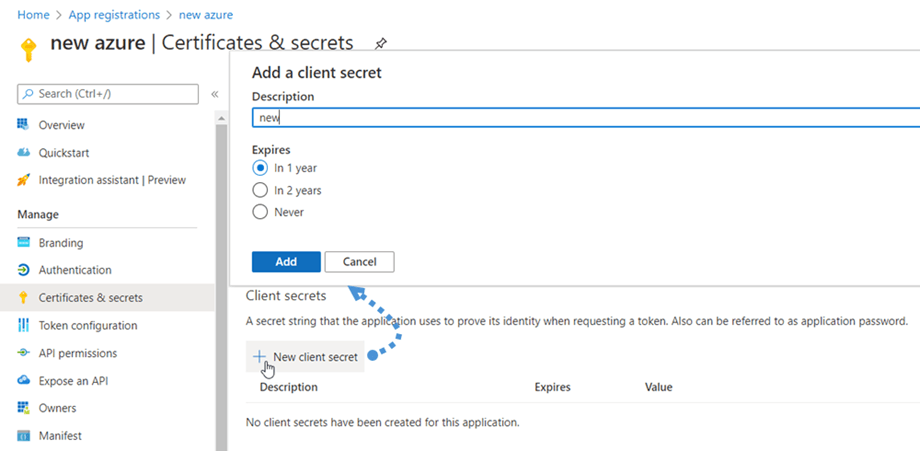Screen dimensions: 920x451
Task: Select the 'In 1 year' expiry option
Action: click(260, 168)
